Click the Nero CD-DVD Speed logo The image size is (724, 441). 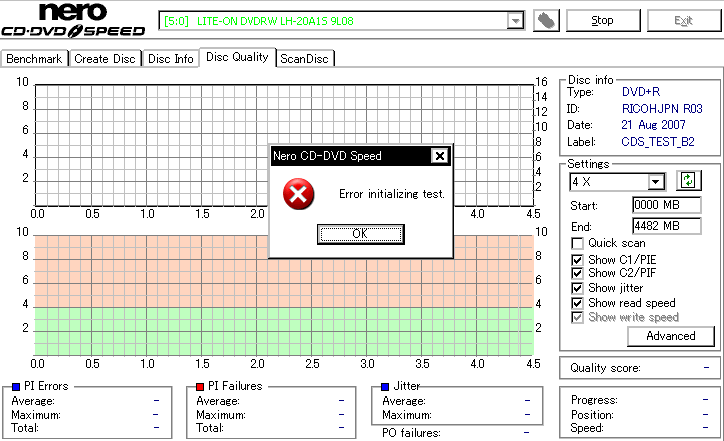click(x=73, y=19)
